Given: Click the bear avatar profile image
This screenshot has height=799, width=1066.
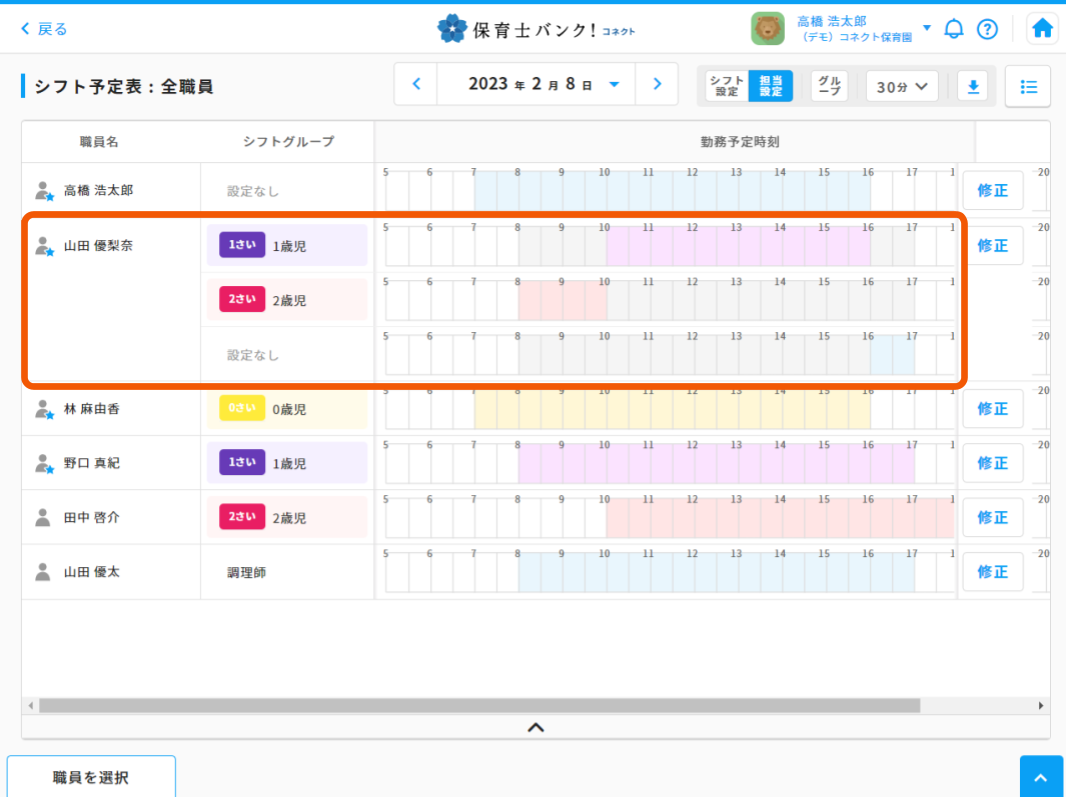Looking at the screenshot, I should coord(768,29).
